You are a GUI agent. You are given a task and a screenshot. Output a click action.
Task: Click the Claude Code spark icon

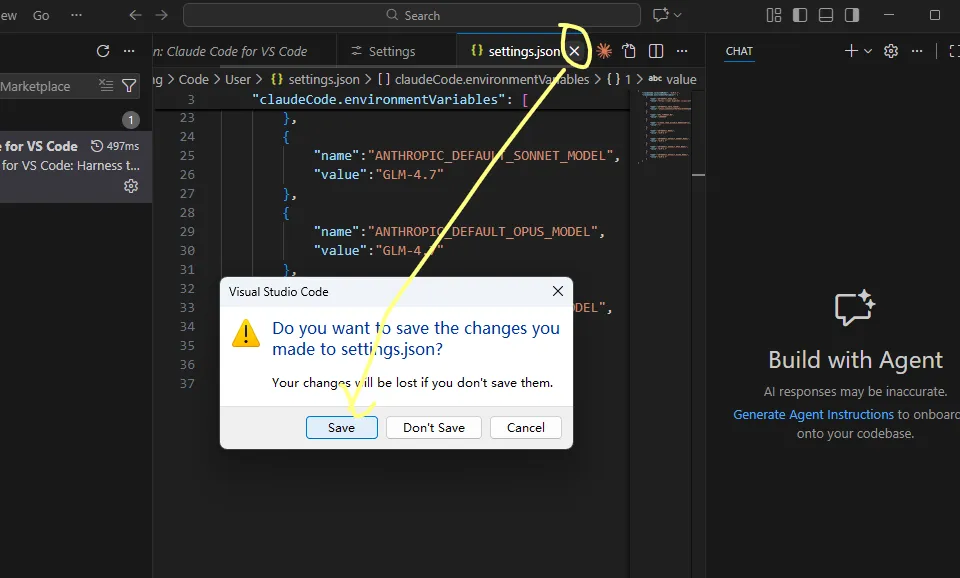tap(604, 51)
